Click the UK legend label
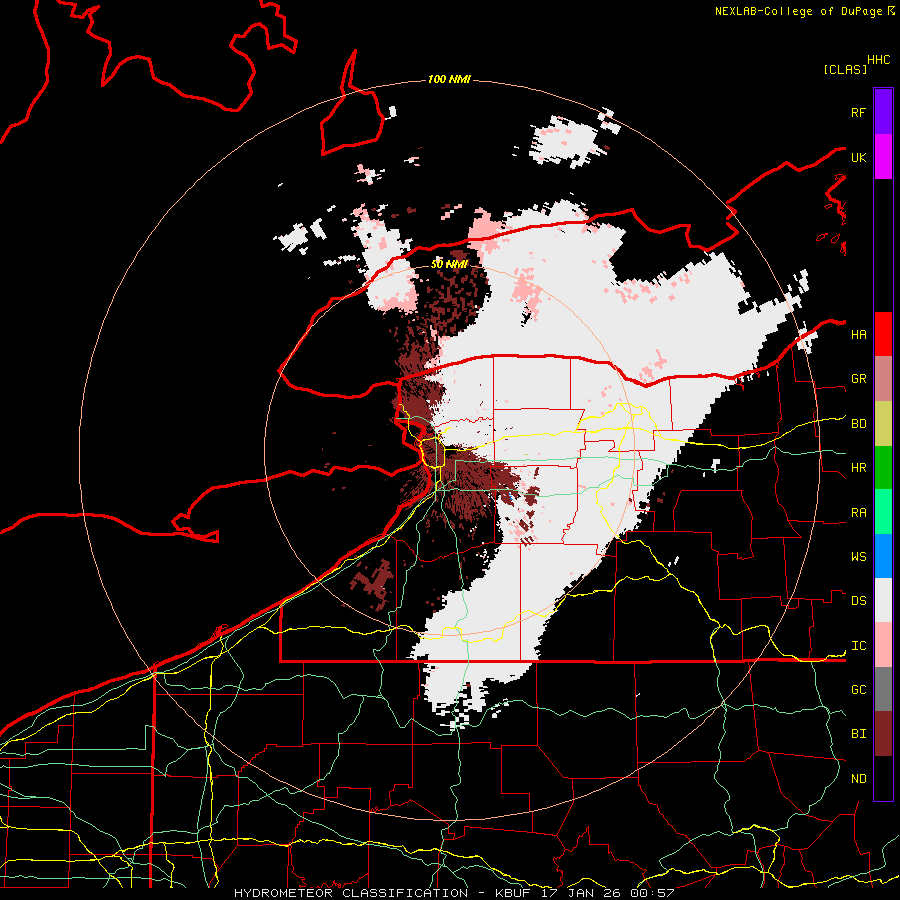This screenshot has height=900, width=900. (x=858, y=157)
